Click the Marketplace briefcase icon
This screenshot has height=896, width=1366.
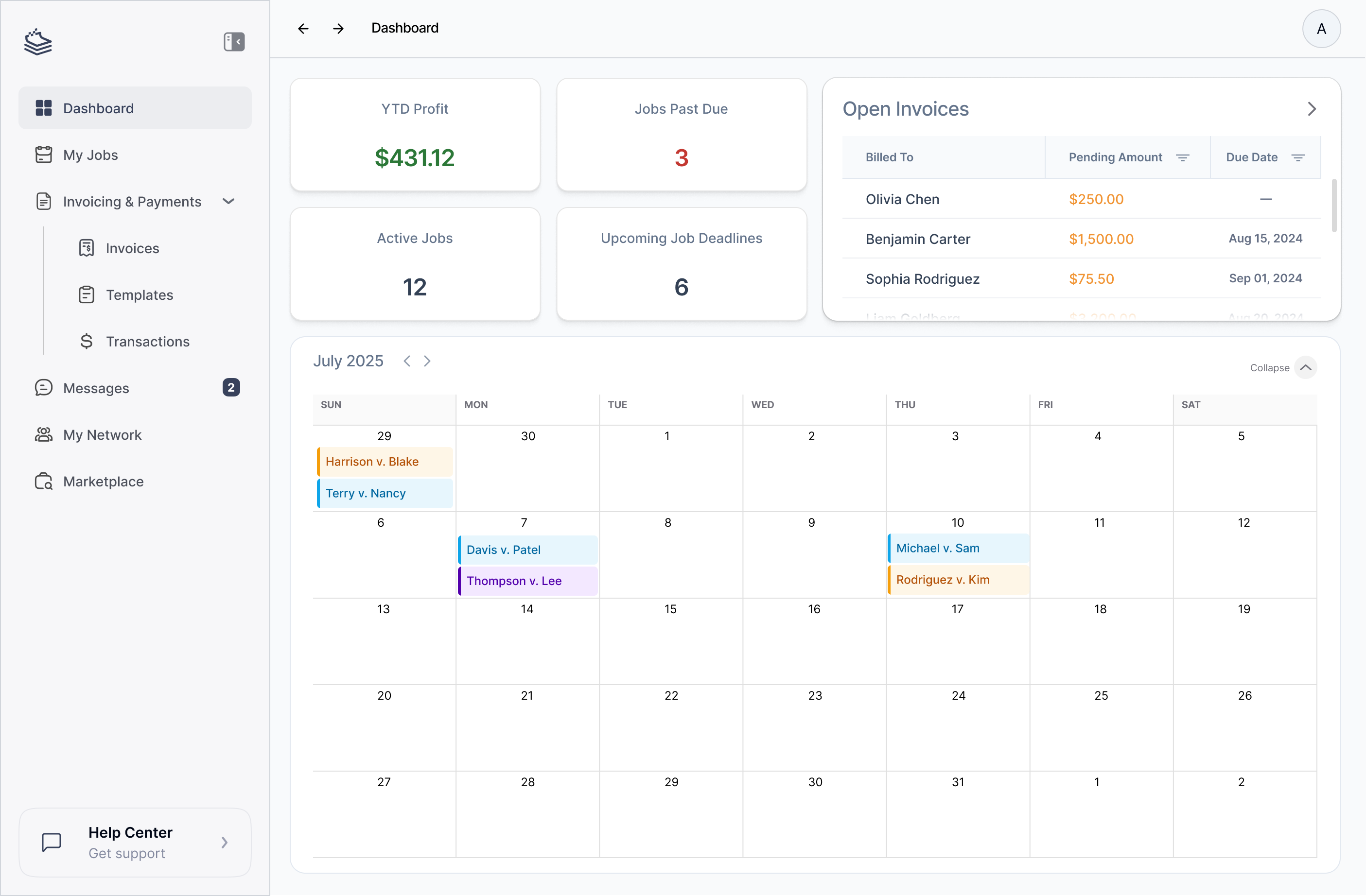click(44, 481)
